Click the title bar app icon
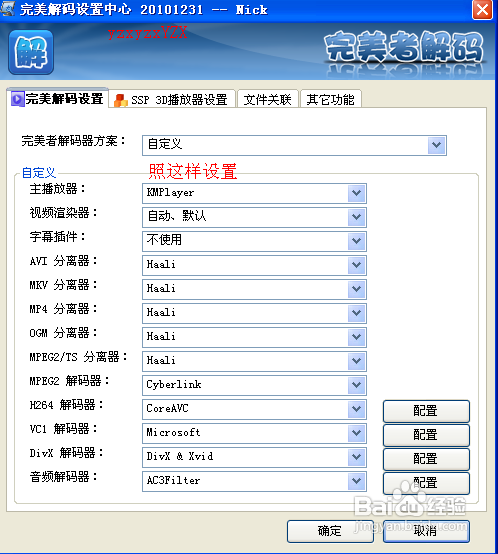 8,8
